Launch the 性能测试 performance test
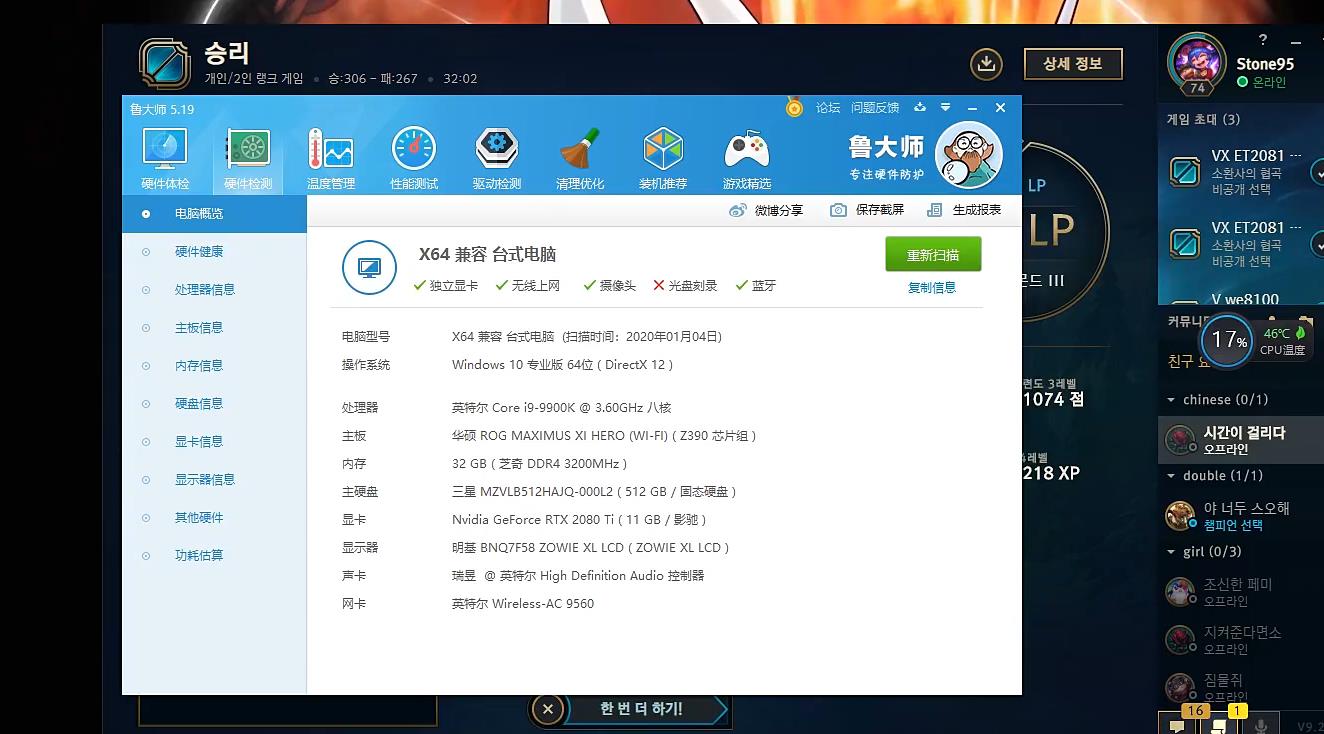The height and width of the screenshot is (734, 1324). (414, 159)
